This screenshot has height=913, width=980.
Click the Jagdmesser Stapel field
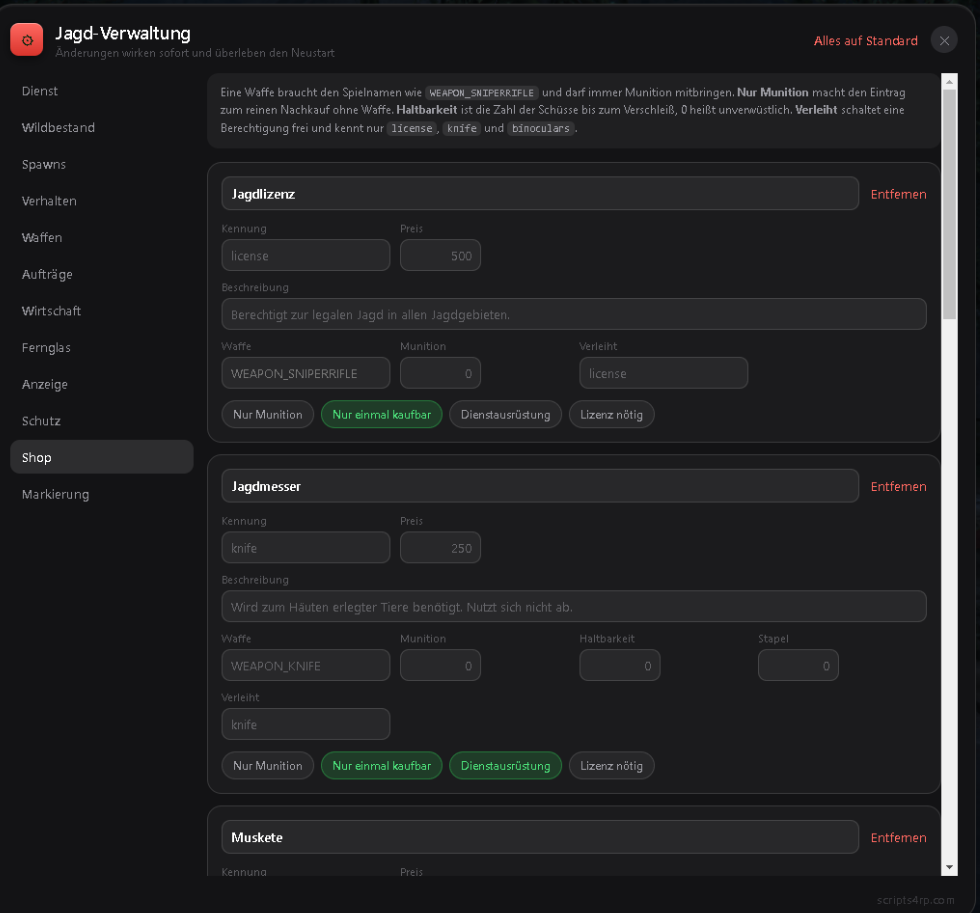tap(798, 666)
